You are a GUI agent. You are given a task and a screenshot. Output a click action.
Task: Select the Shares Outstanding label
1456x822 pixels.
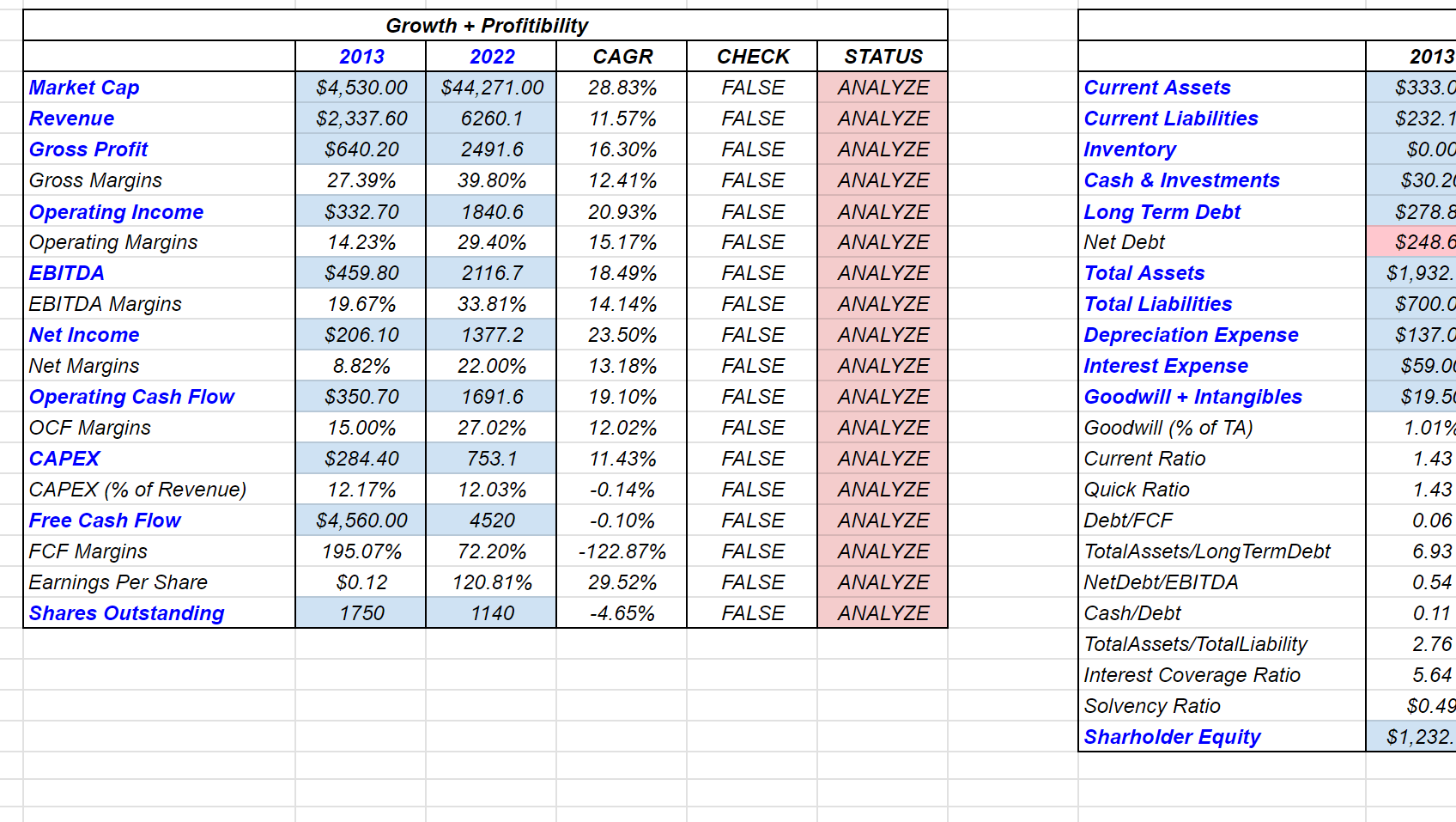[x=127, y=613]
